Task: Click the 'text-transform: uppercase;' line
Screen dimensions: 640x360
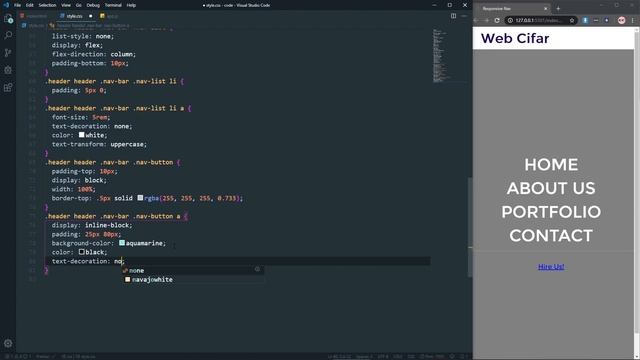Action: (x=99, y=144)
